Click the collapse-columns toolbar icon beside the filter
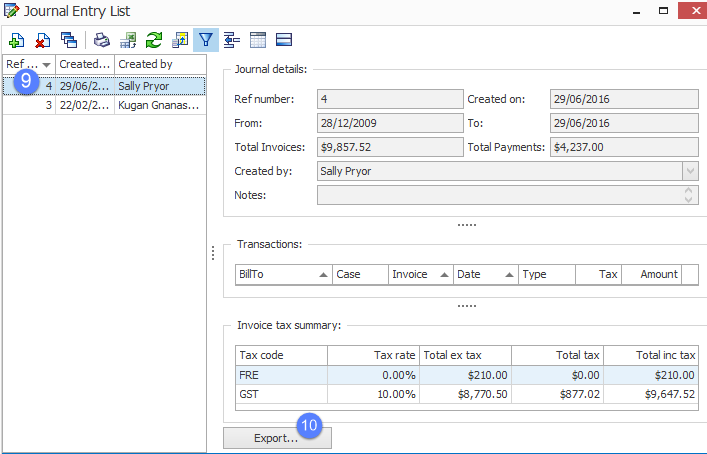The height and width of the screenshot is (454, 707). click(x=232, y=40)
